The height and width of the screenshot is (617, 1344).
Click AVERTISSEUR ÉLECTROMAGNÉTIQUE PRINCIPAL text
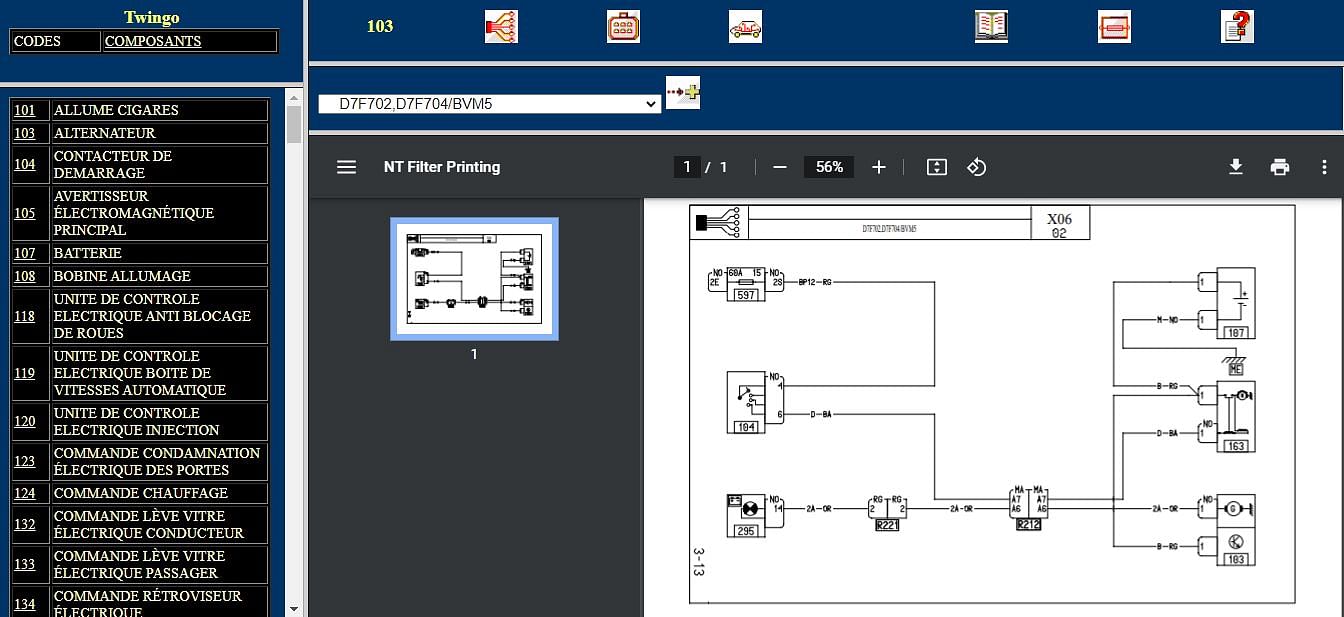pyautogui.click(x=134, y=213)
